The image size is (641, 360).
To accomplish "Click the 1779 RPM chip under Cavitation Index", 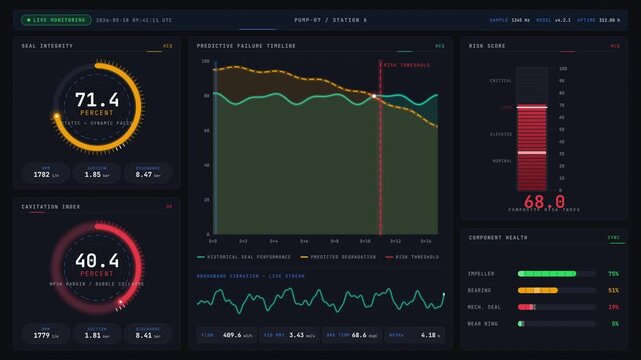I will click(46, 333).
